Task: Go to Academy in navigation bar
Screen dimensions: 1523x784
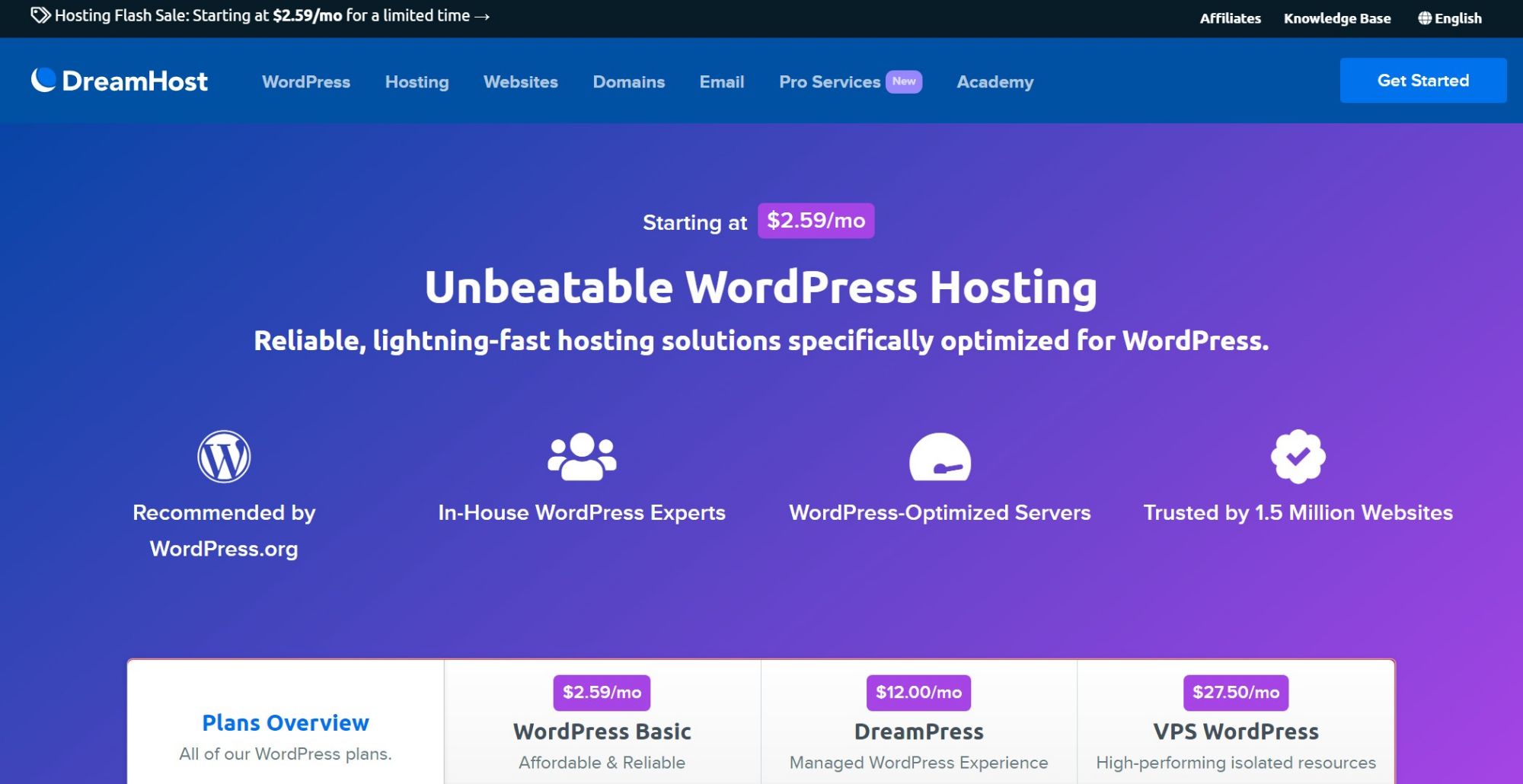Action: click(x=995, y=81)
